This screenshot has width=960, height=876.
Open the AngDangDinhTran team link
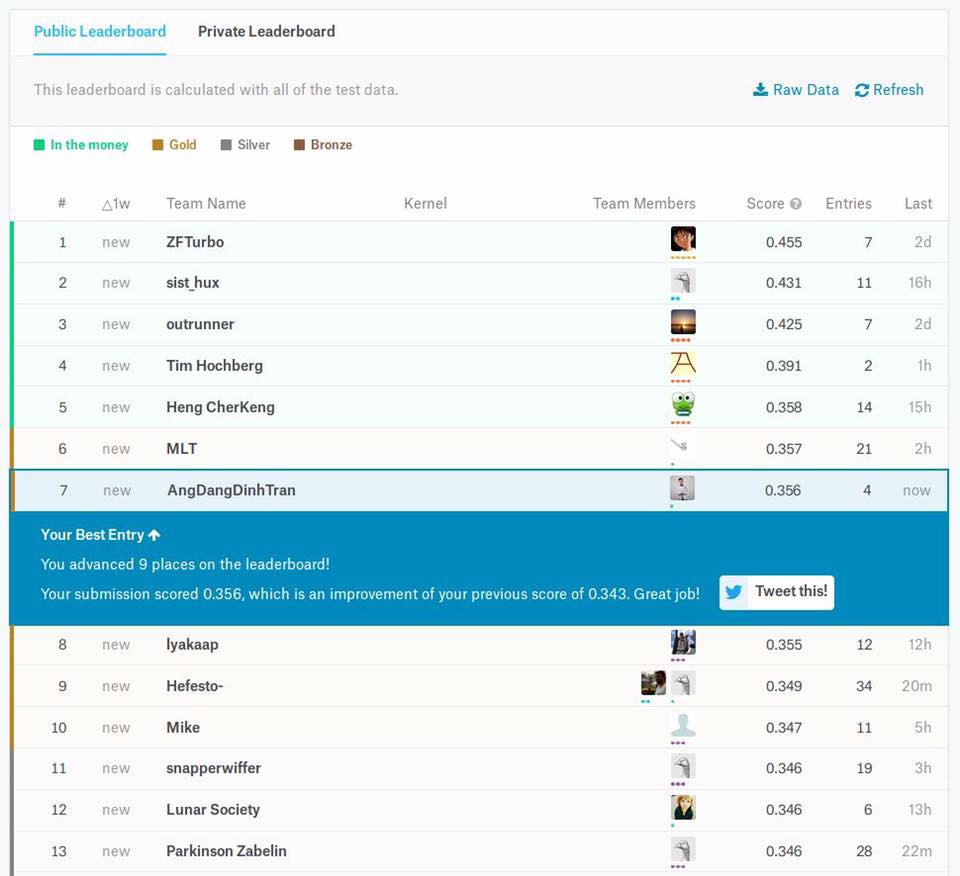point(231,490)
